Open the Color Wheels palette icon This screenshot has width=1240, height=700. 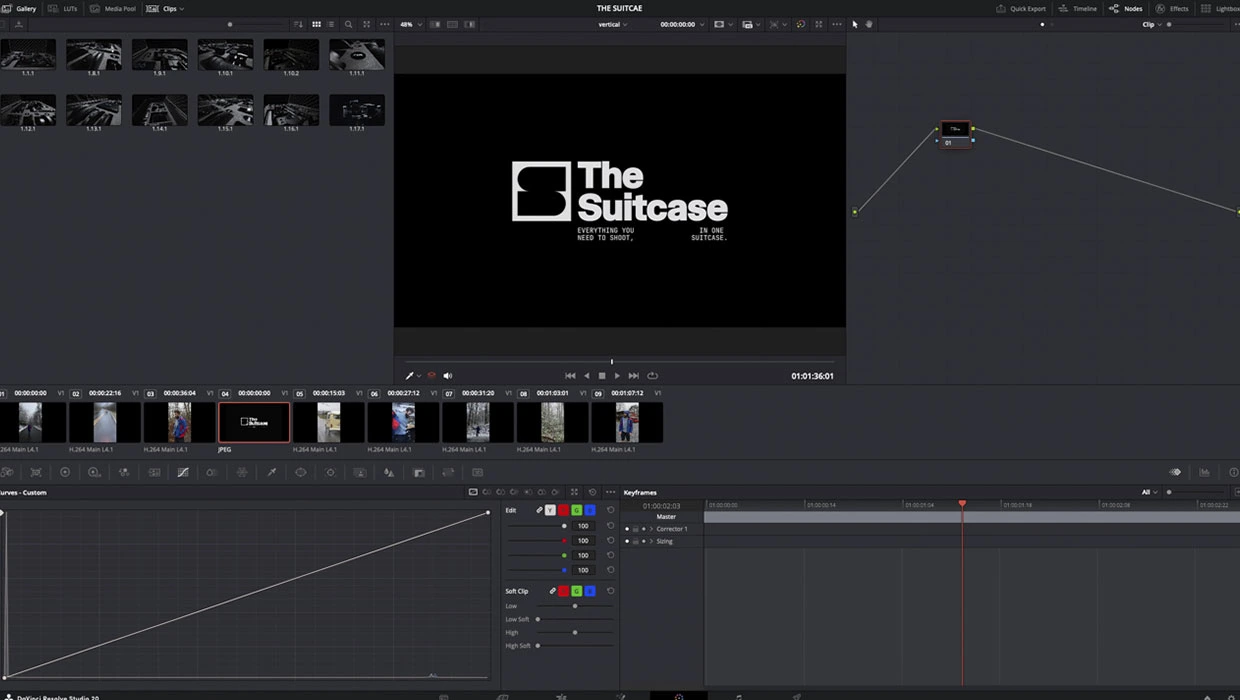65,472
